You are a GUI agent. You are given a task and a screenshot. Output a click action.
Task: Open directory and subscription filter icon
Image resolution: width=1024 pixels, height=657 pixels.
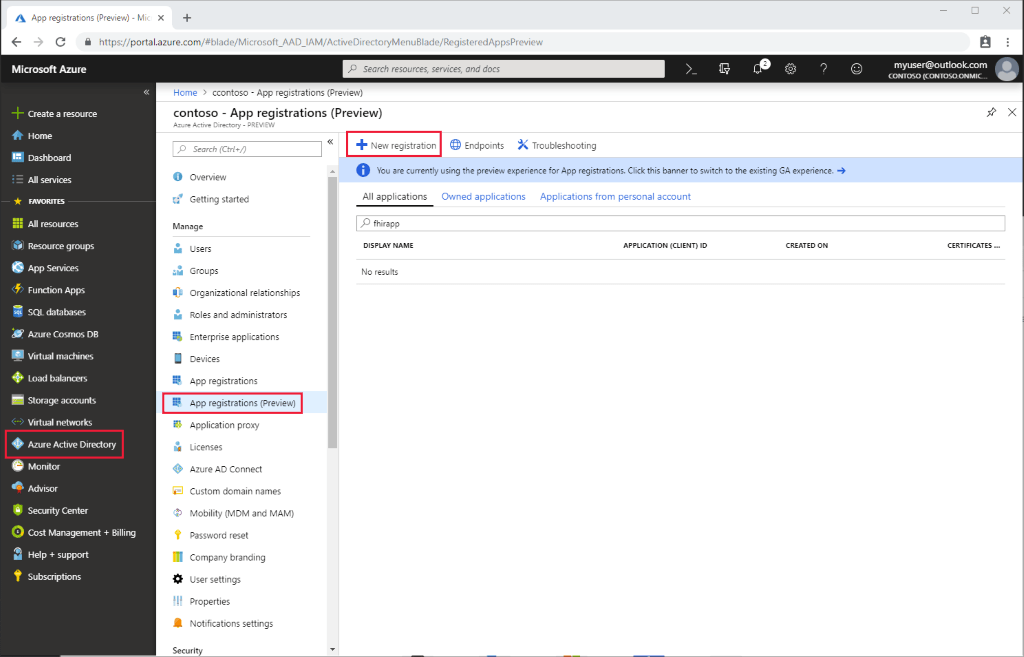(724, 69)
